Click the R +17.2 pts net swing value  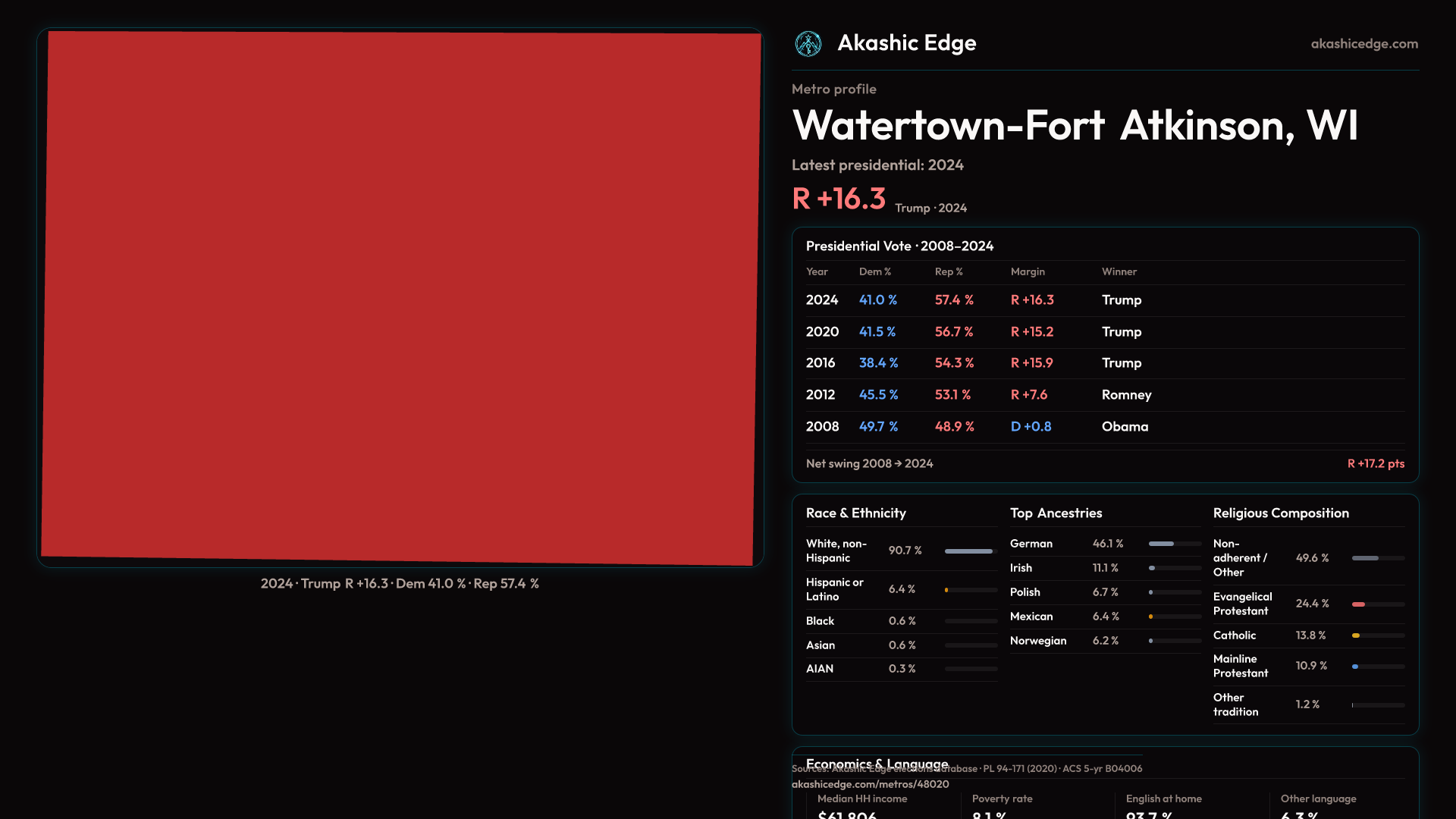(x=1375, y=463)
